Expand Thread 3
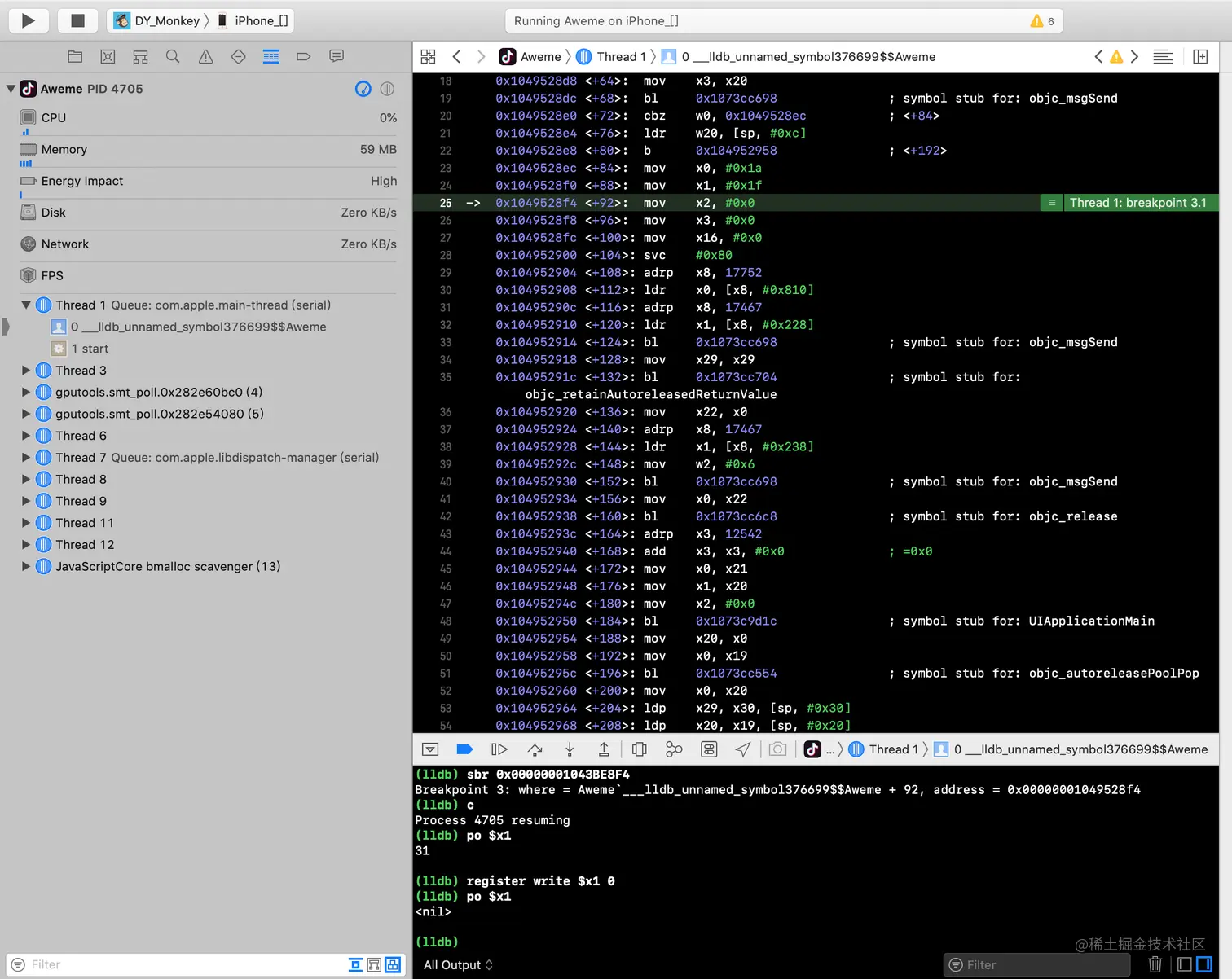 (x=26, y=371)
